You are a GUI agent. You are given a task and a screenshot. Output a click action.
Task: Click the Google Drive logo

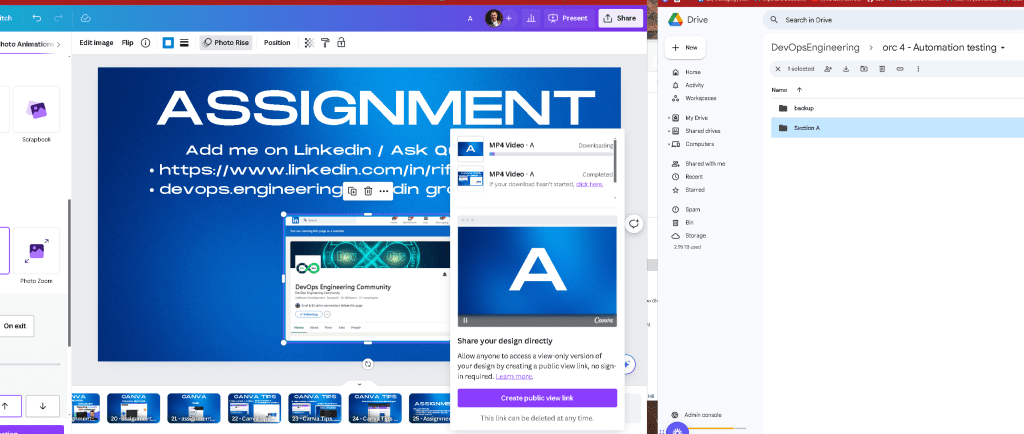click(x=675, y=20)
